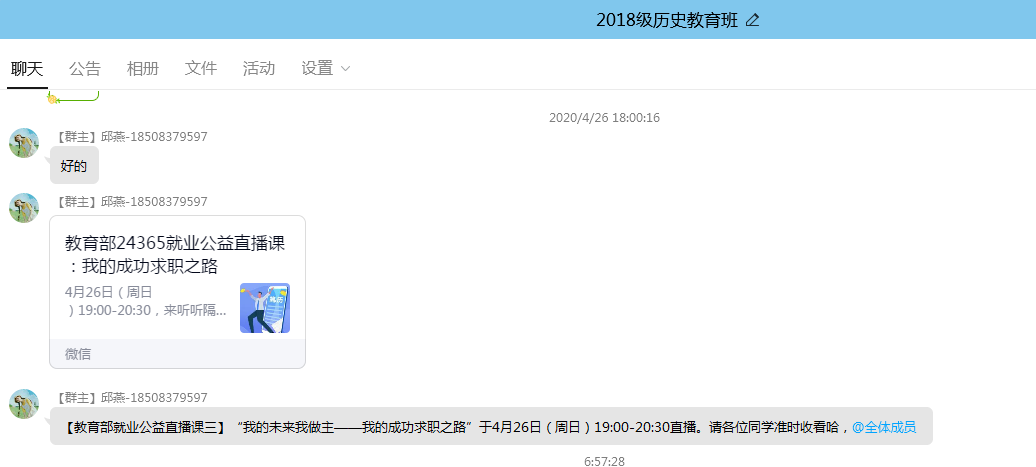Click the 微信 source label on card

click(x=78, y=354)
